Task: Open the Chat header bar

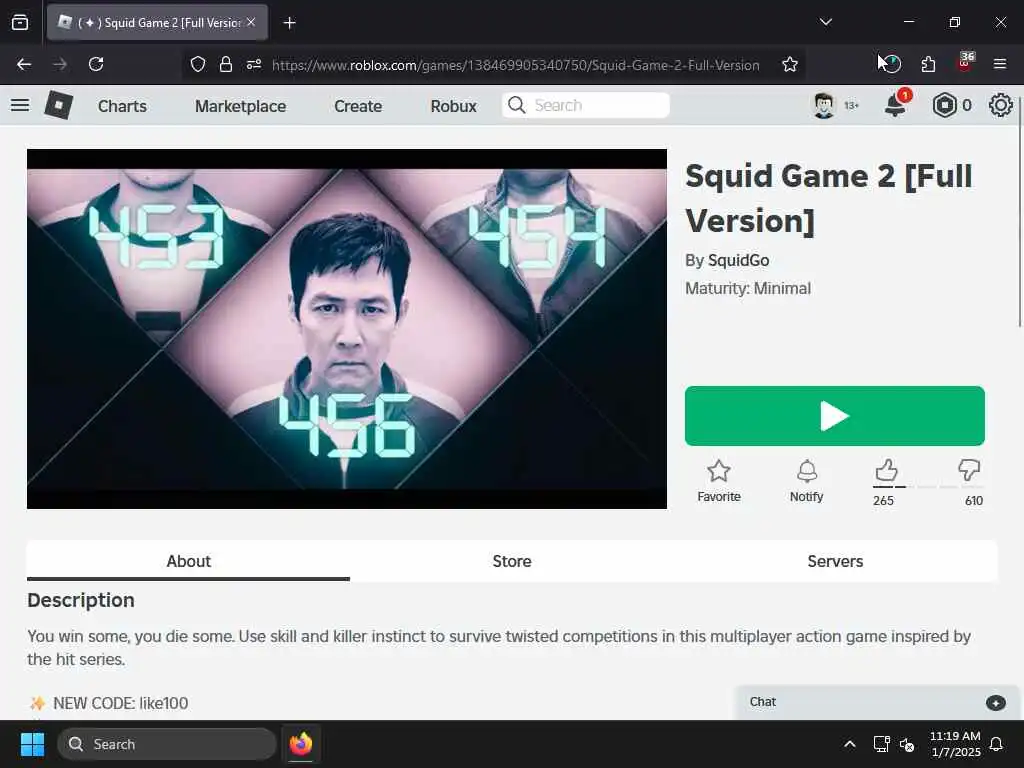Action: point(877,703)
